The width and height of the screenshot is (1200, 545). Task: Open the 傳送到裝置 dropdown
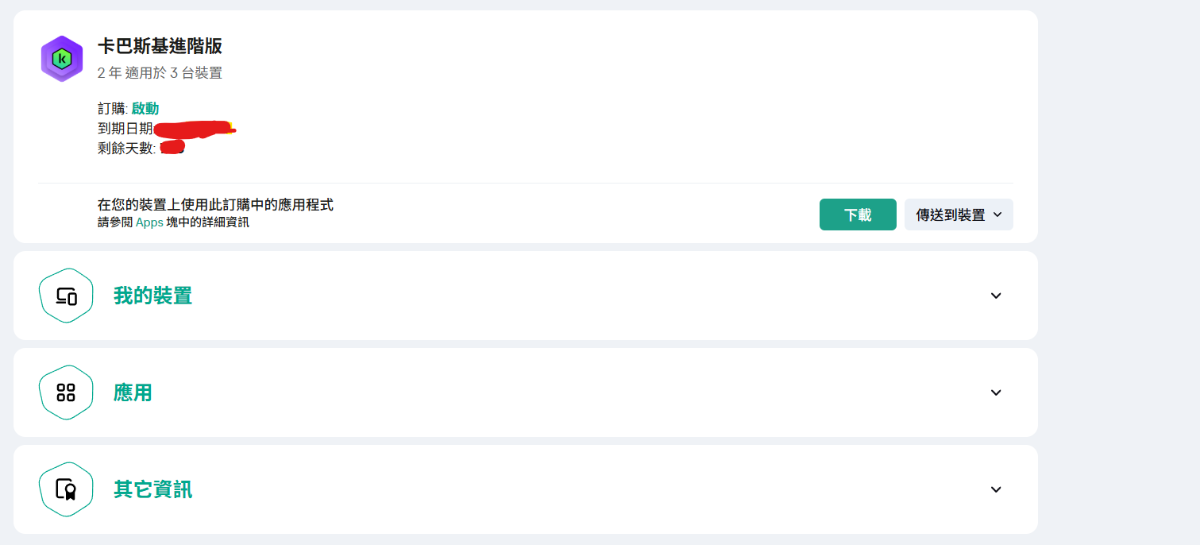[x=959, y=215]
